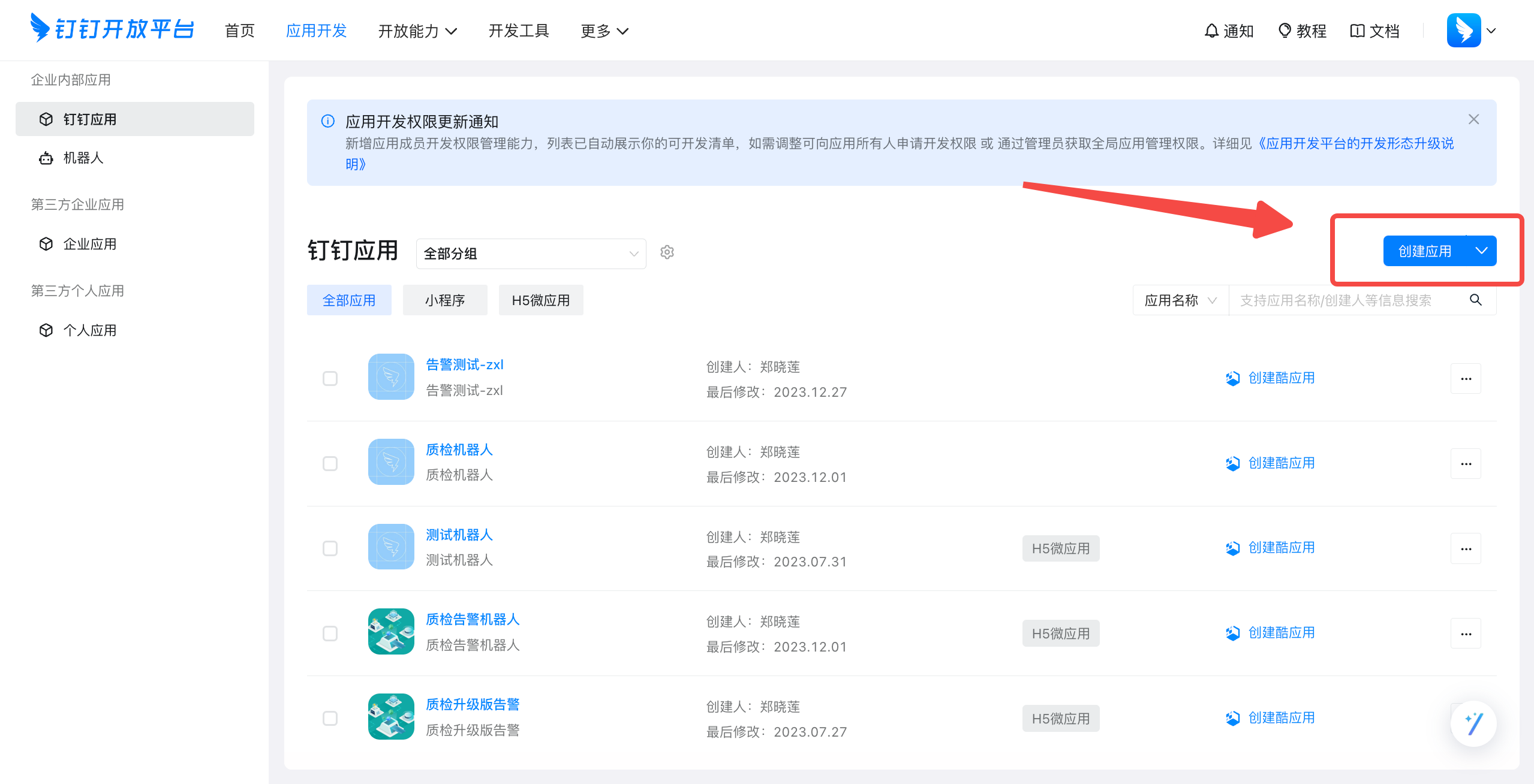Click 最后修改: 2023.07.31 text
The width and height of the screenshot is (1534, 784).
(x=777, y=562)
